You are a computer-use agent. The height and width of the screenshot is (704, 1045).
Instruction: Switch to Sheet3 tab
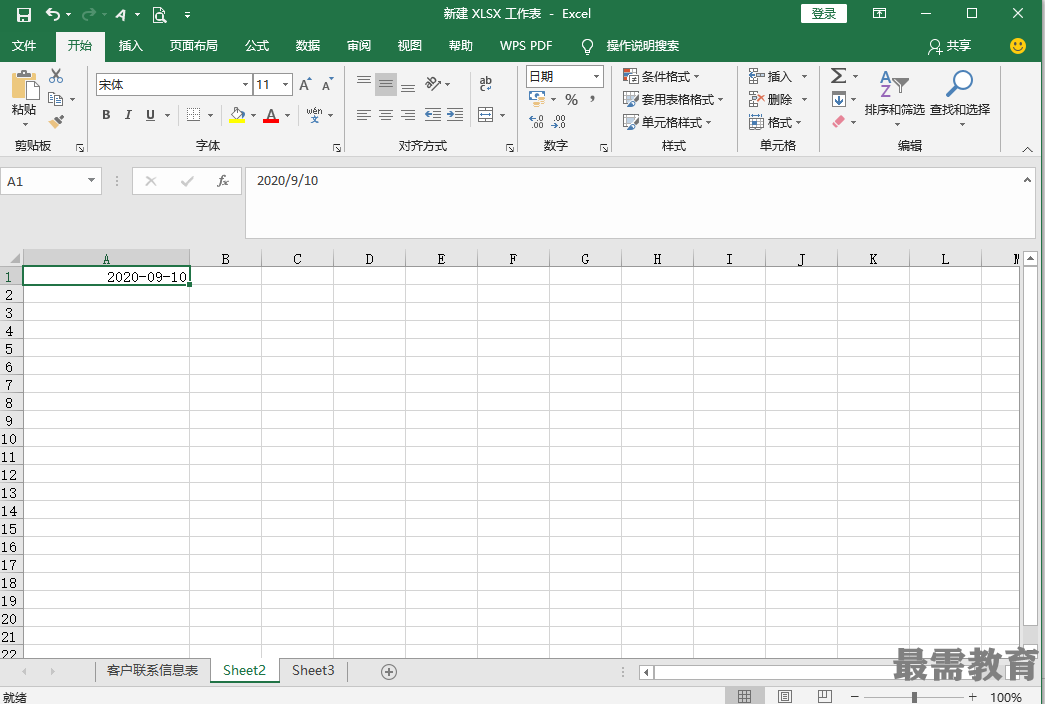click(x=313, y=671)
